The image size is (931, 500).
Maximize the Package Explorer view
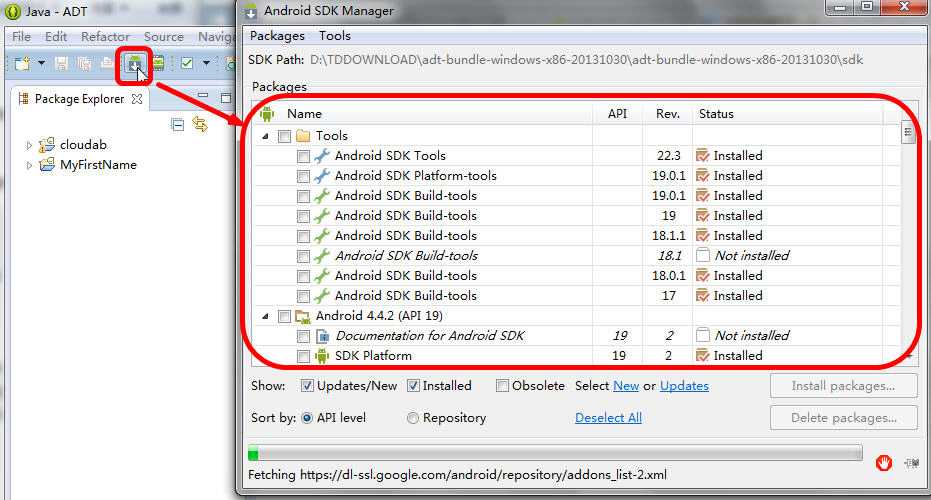coord(226,97)
